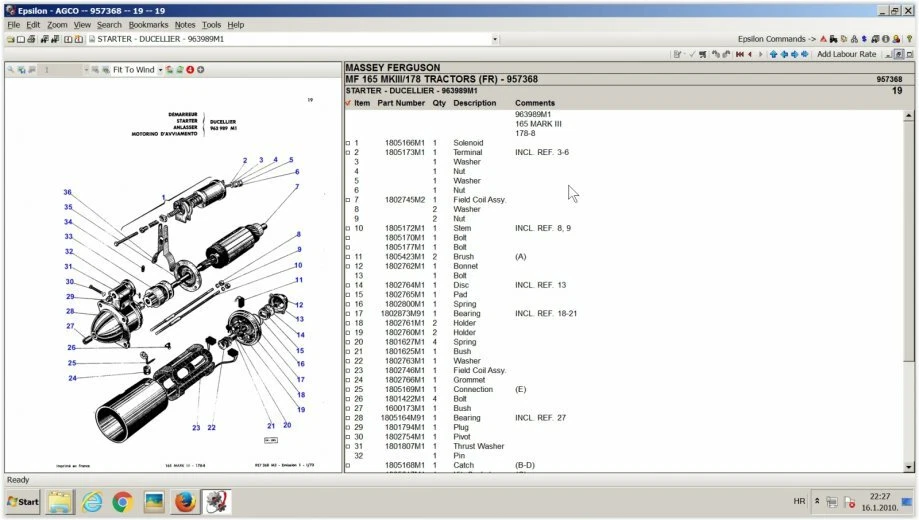Tick the checkbox for item 31 Thrust Washer

pyautogui.click(x=348, y=446)
